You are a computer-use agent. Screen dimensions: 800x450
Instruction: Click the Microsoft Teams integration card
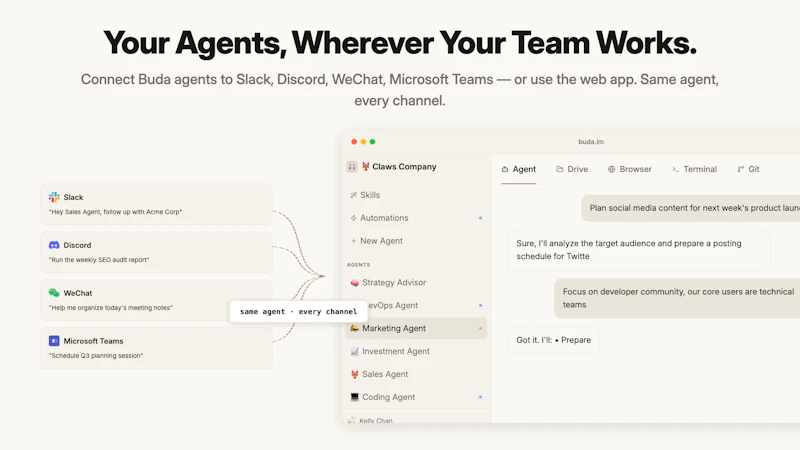point(156,348)
